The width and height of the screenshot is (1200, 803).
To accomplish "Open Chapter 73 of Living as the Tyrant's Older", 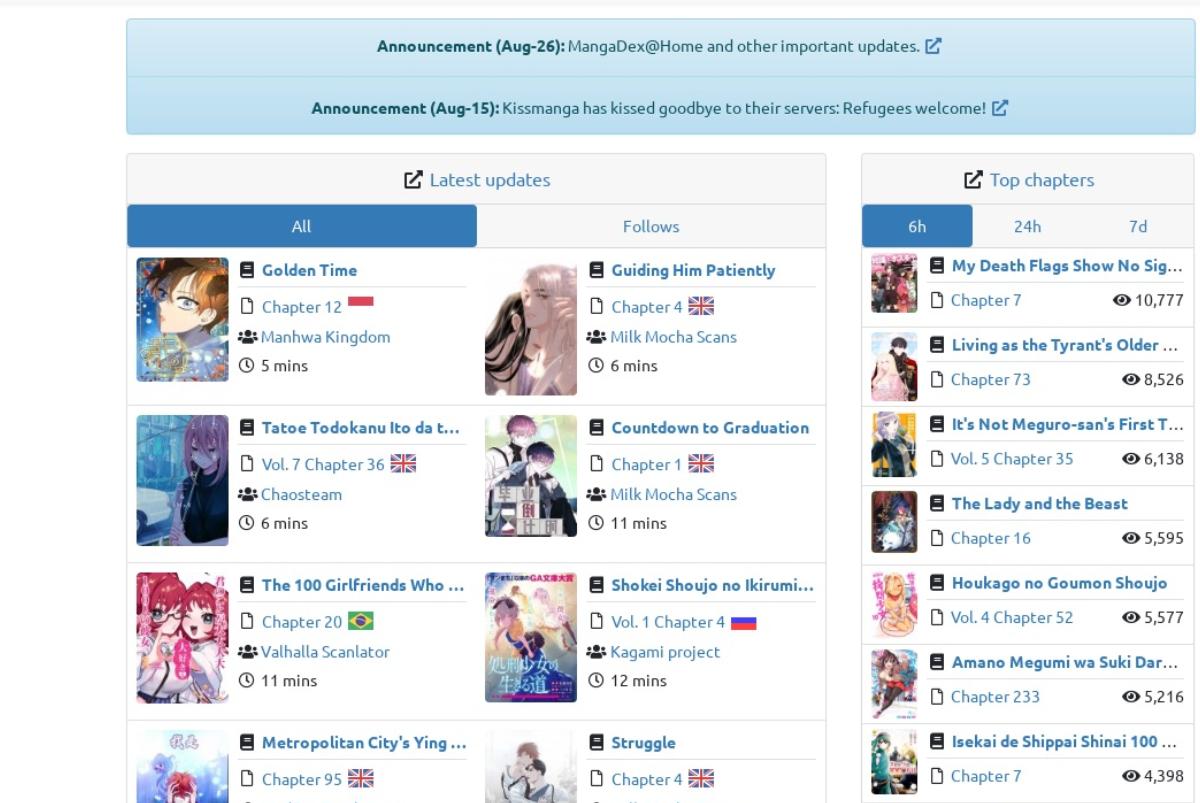I will (x=990, y=379).
